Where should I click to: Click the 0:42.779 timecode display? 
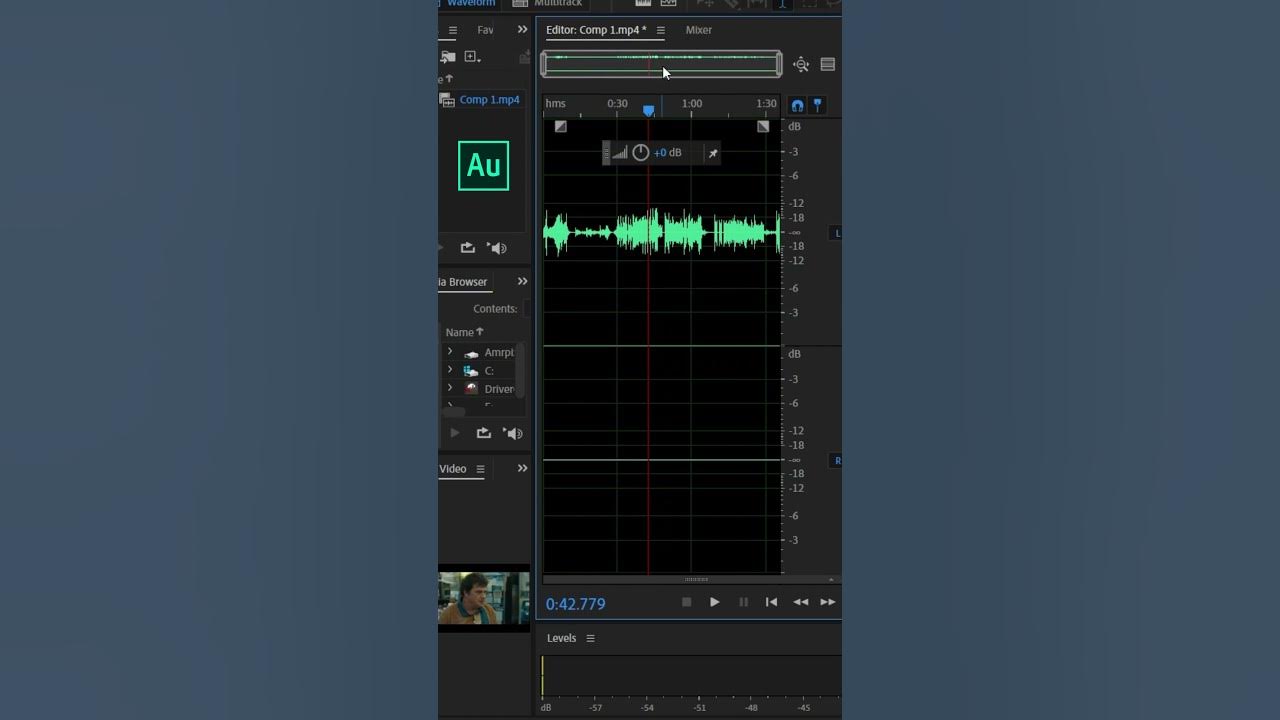pyautogui.click(x=575, y=604)
